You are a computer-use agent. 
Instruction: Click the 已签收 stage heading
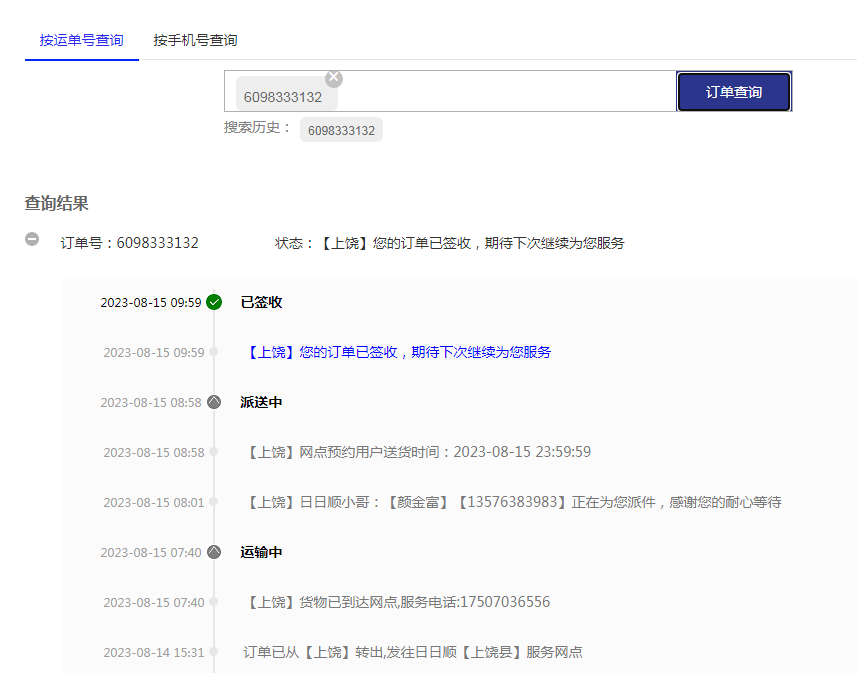click(261, 302)
